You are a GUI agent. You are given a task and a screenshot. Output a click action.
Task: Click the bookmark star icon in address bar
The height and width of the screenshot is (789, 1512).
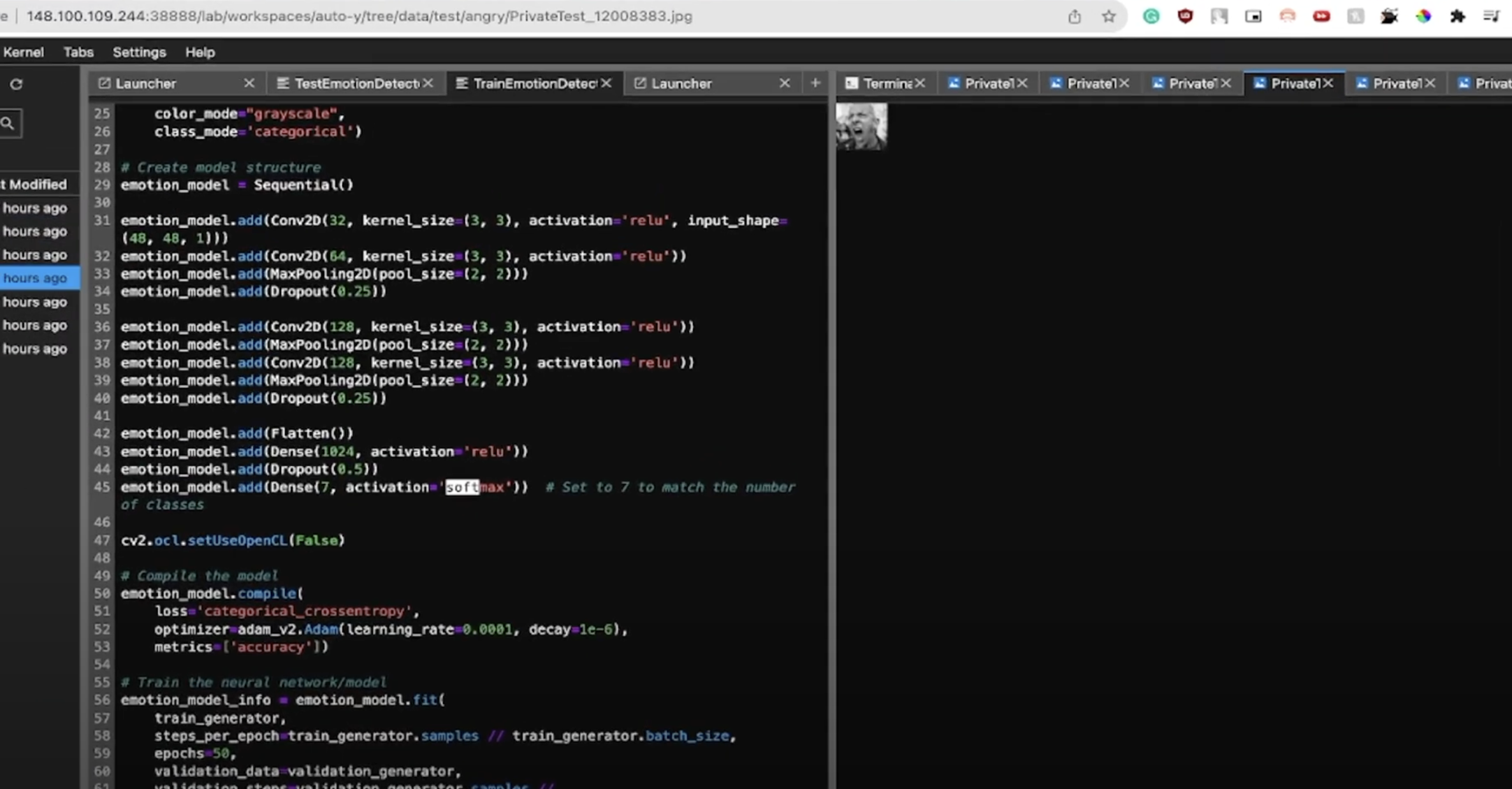point(1109,17)
